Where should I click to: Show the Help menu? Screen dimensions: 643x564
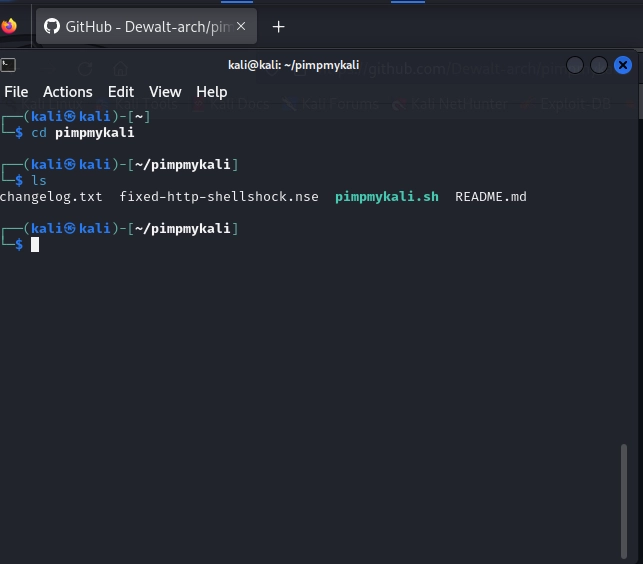(211, 92)
